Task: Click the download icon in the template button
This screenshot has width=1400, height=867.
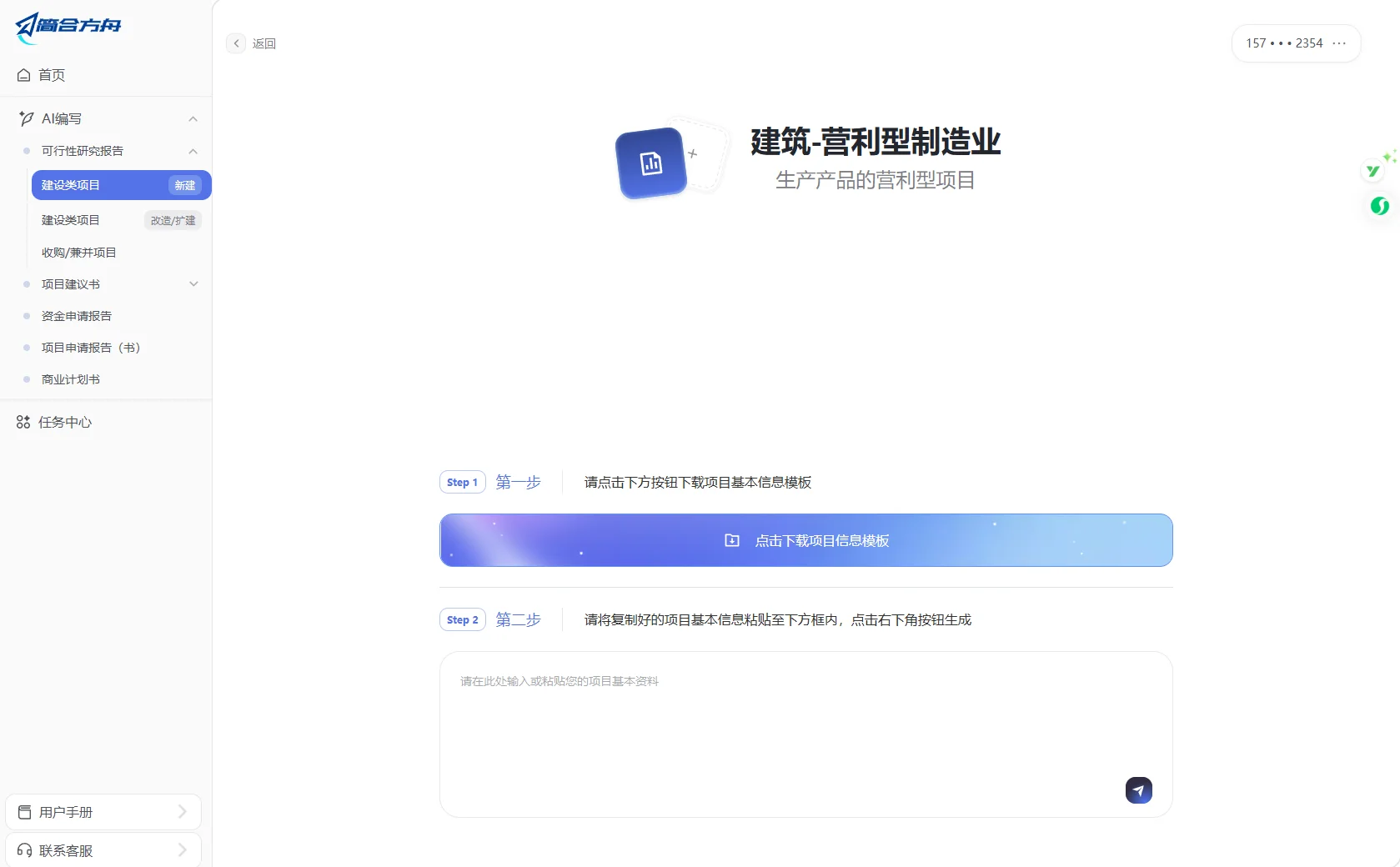Action: [x=731, y=539]
